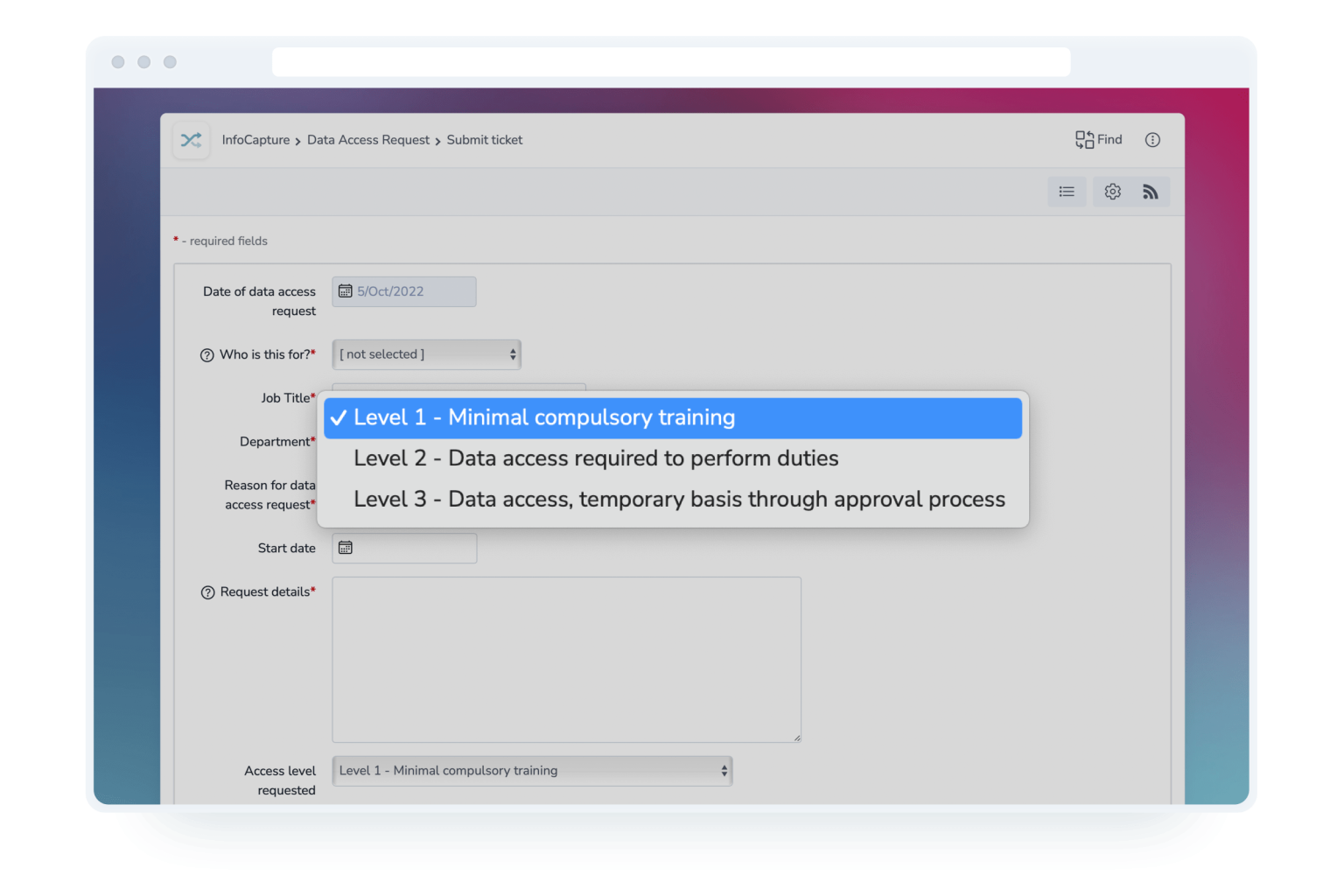This screenshot has height=896, width=1344.
Task: Click the help icon beside 'Who is this for?'
Action: pyautogui.click(x=206, y=355)
